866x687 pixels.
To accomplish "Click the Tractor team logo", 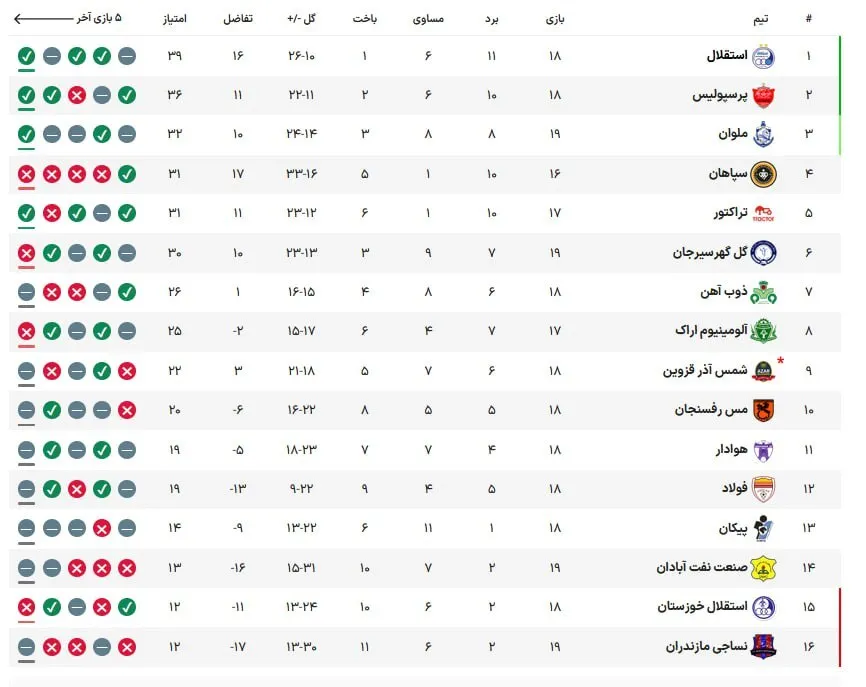I will 764,214.
